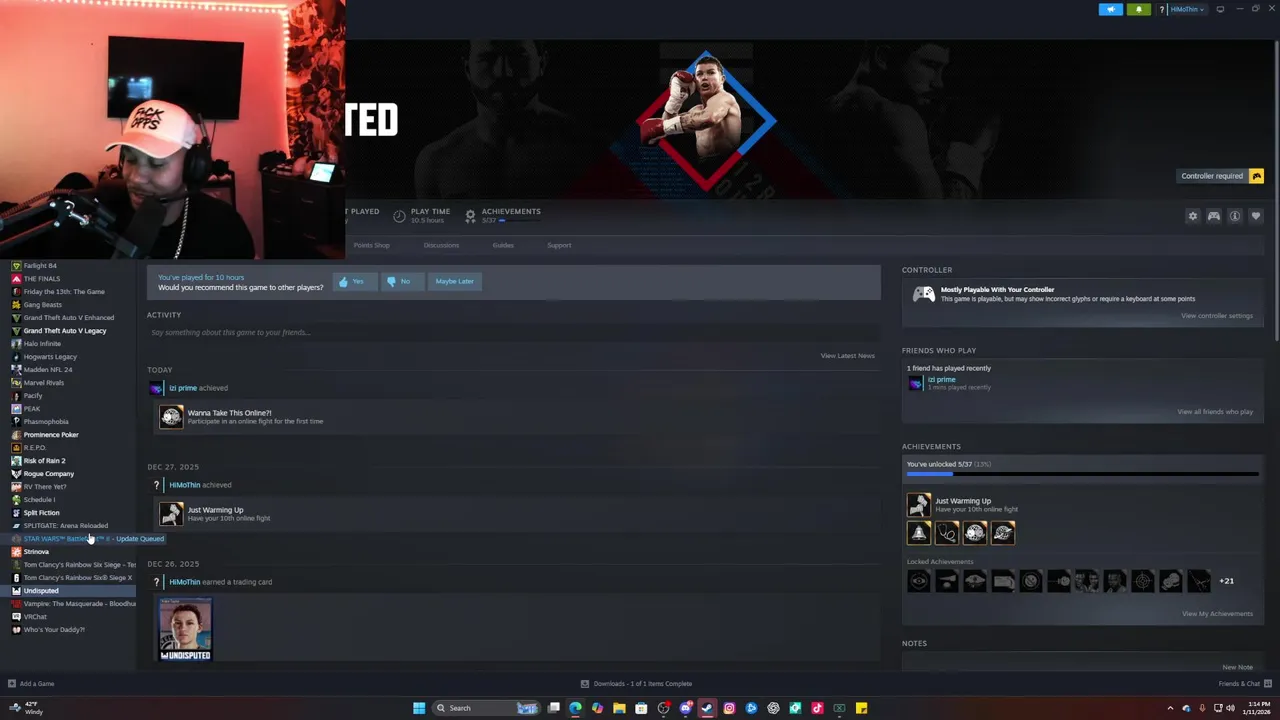Viewport: 1280px width, 720px height.
Task: Open ChatGPT from the taskbar
Action: 773,708
